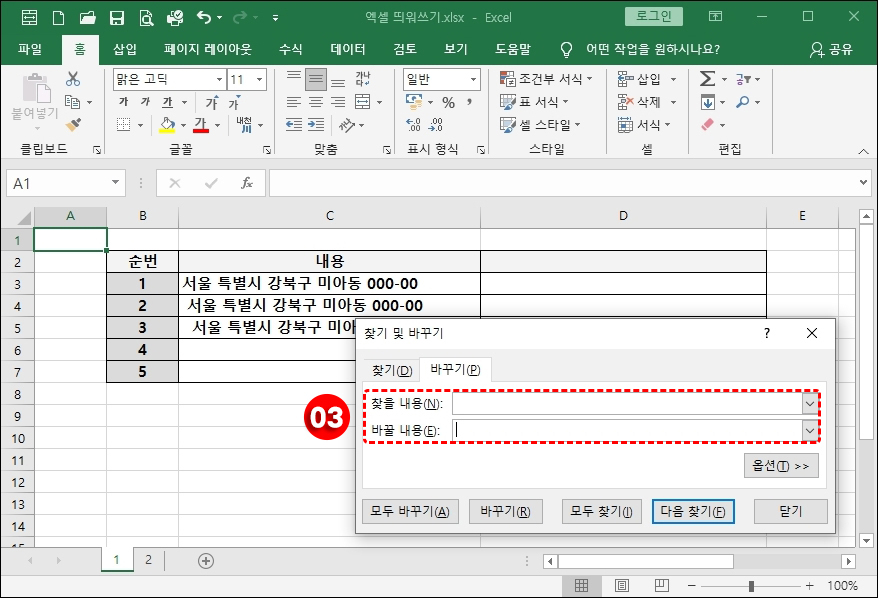Click the Increase font size icon
Screen dimensions: 878x598
click(212, 102)
